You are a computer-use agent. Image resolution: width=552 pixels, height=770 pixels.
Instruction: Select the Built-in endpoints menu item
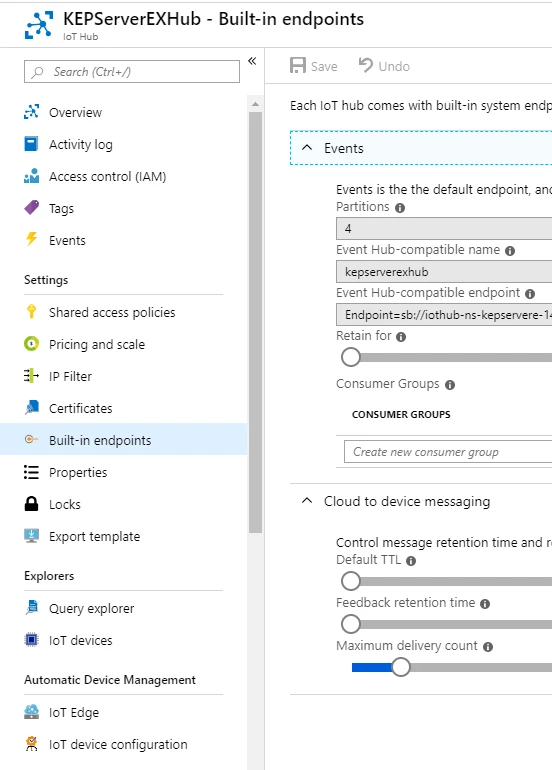point(124,439)
